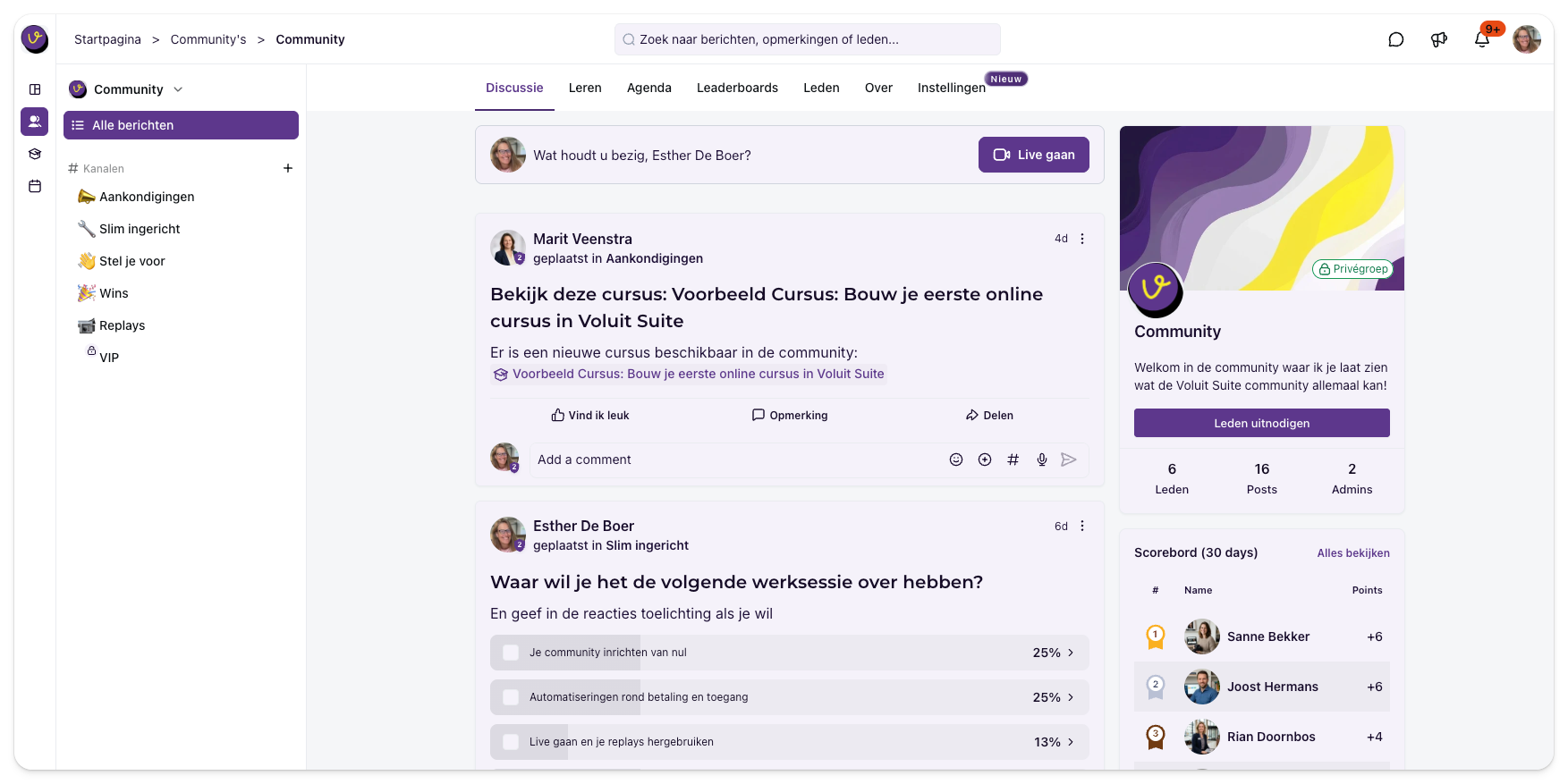Switch to the Discussie tab

[x=514, y=88]
